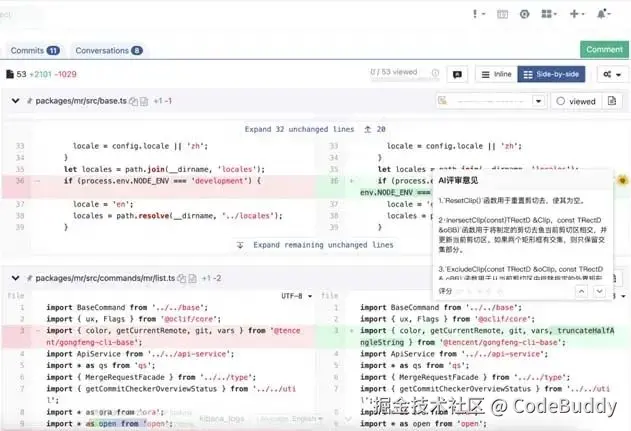Screen dimensions: 631x431
Task: Toggle comments with the speech bubble button
Action: [x=457, y=74]
